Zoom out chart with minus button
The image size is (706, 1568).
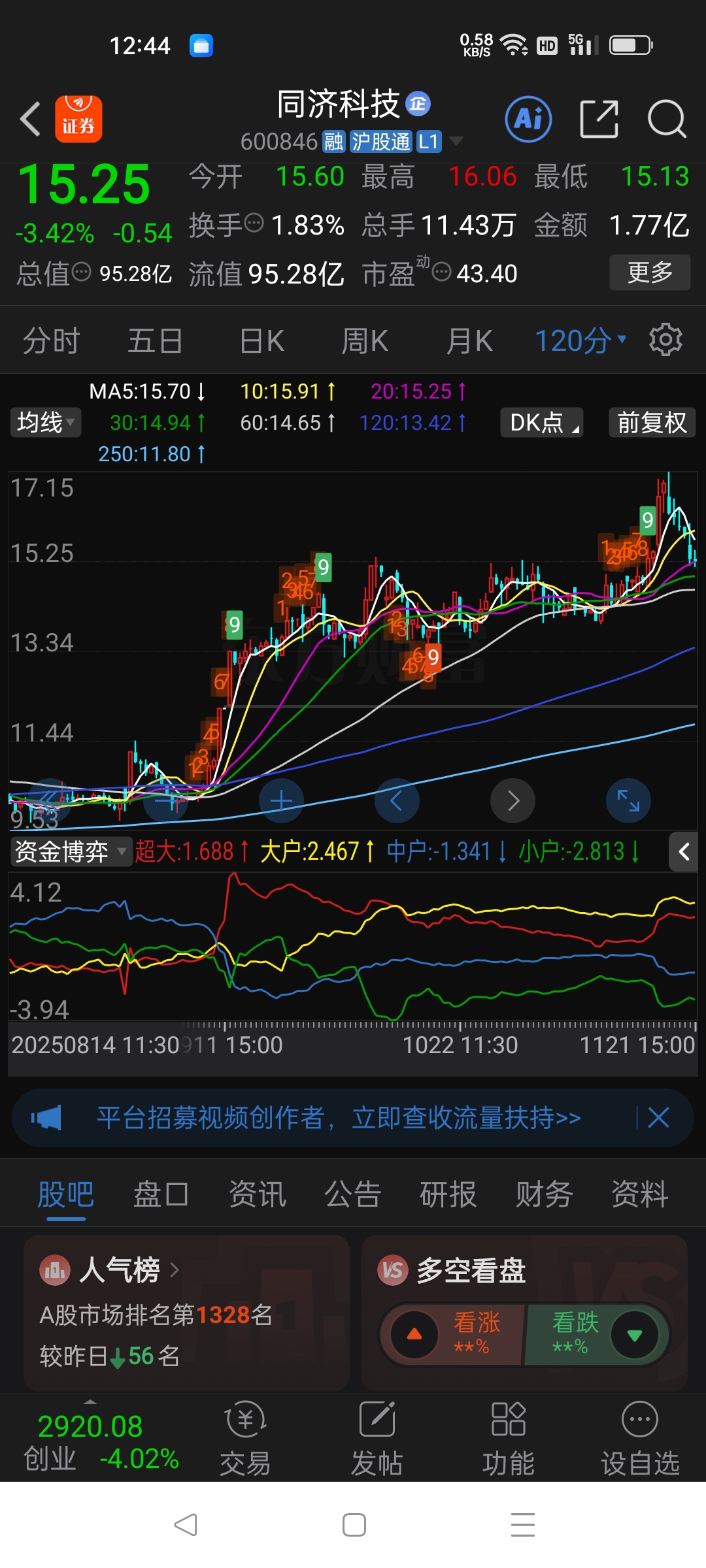pos(165,800)
